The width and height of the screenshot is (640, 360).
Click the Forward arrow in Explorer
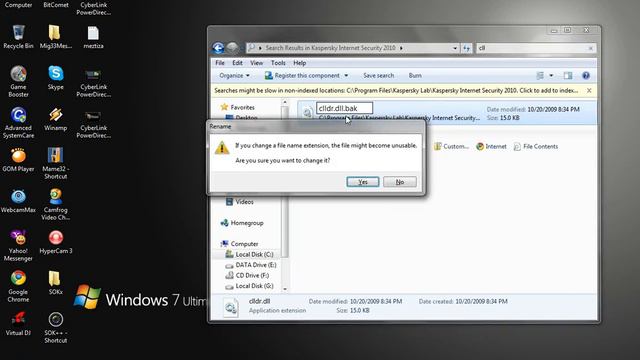pos(232,48)
